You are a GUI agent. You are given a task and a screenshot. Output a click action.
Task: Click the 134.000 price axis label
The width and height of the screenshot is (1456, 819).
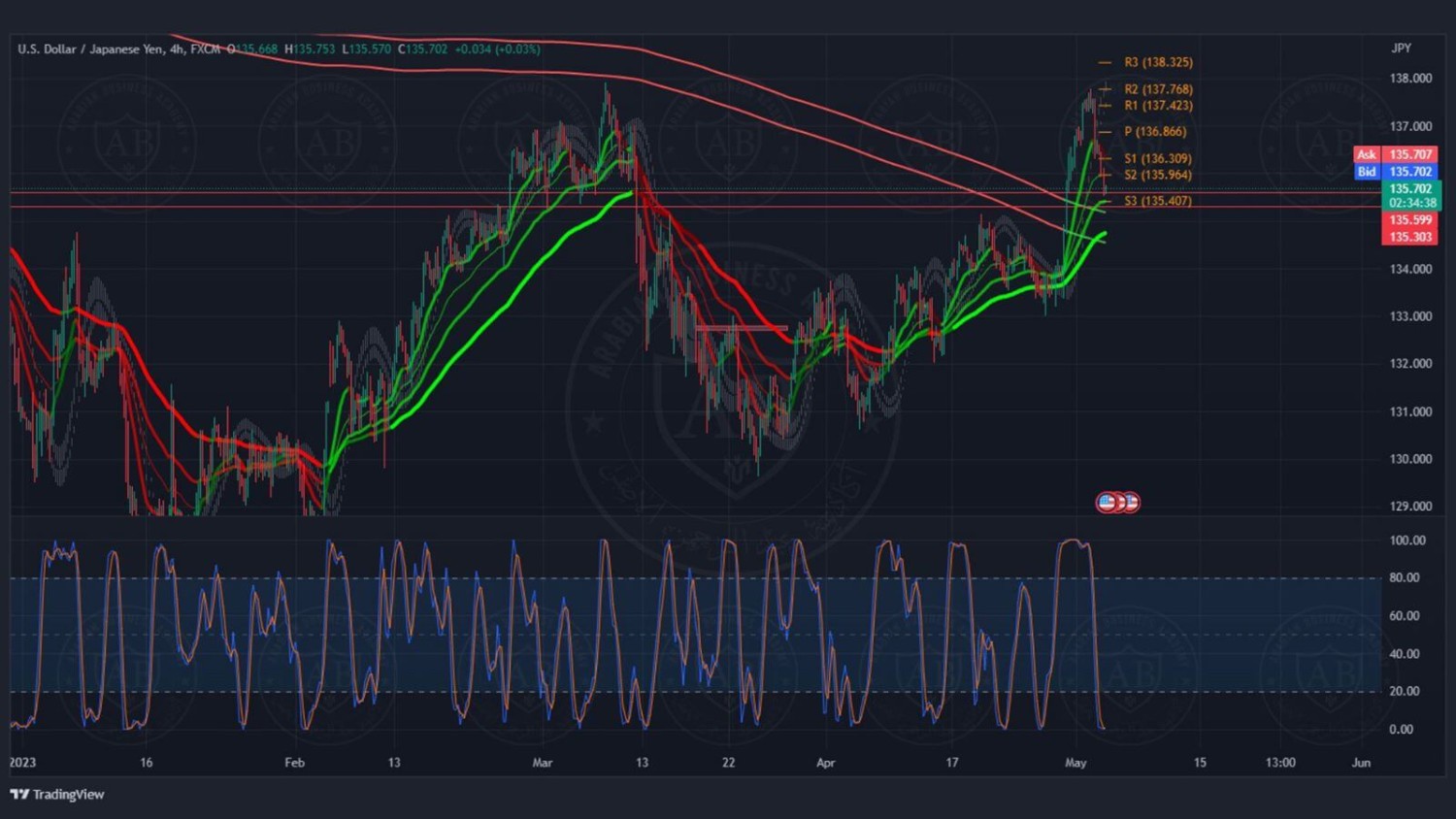(1410, 270)
